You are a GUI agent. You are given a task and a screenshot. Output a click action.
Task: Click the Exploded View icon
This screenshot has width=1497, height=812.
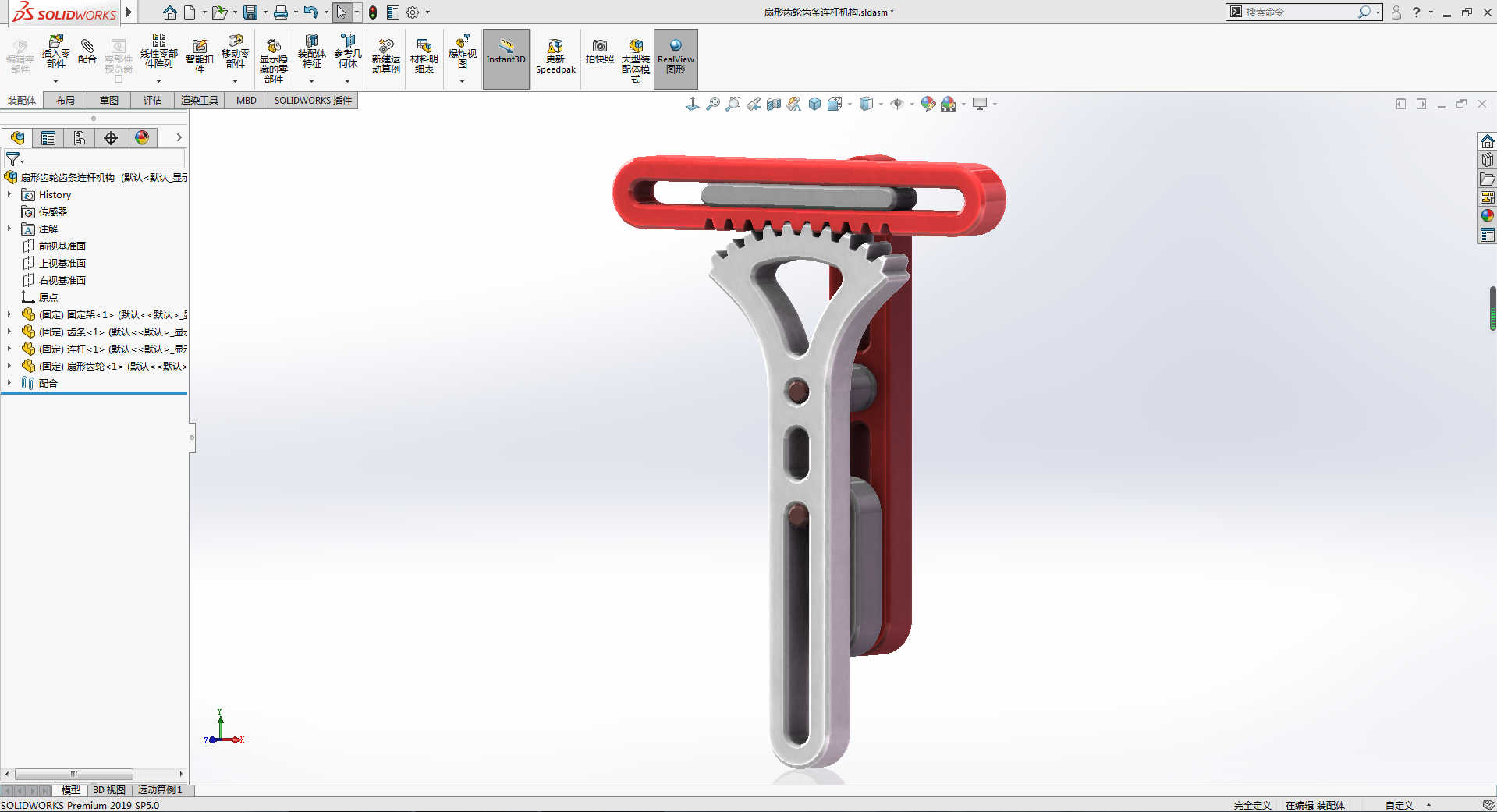pos(462,52)
